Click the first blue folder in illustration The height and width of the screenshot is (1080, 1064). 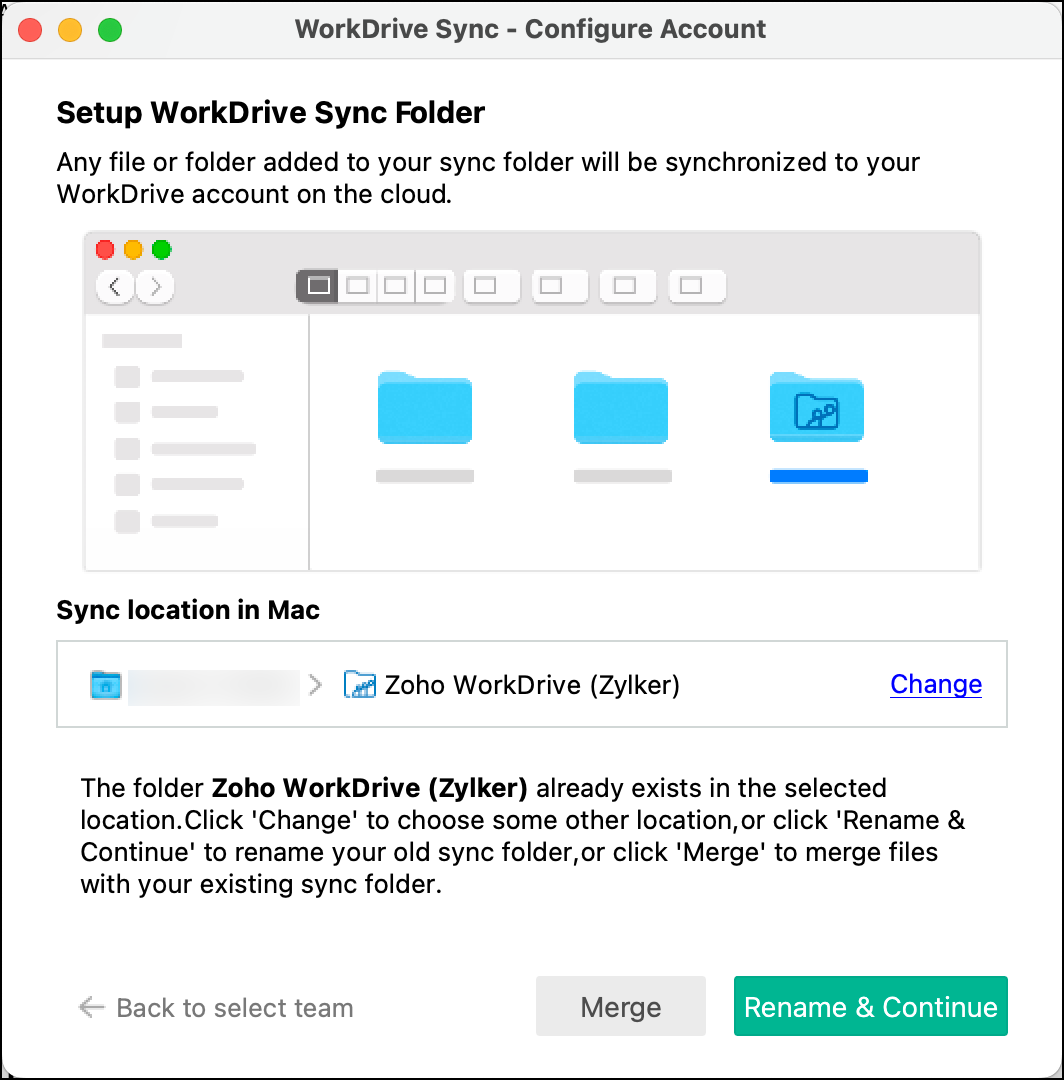pos(424,407)
